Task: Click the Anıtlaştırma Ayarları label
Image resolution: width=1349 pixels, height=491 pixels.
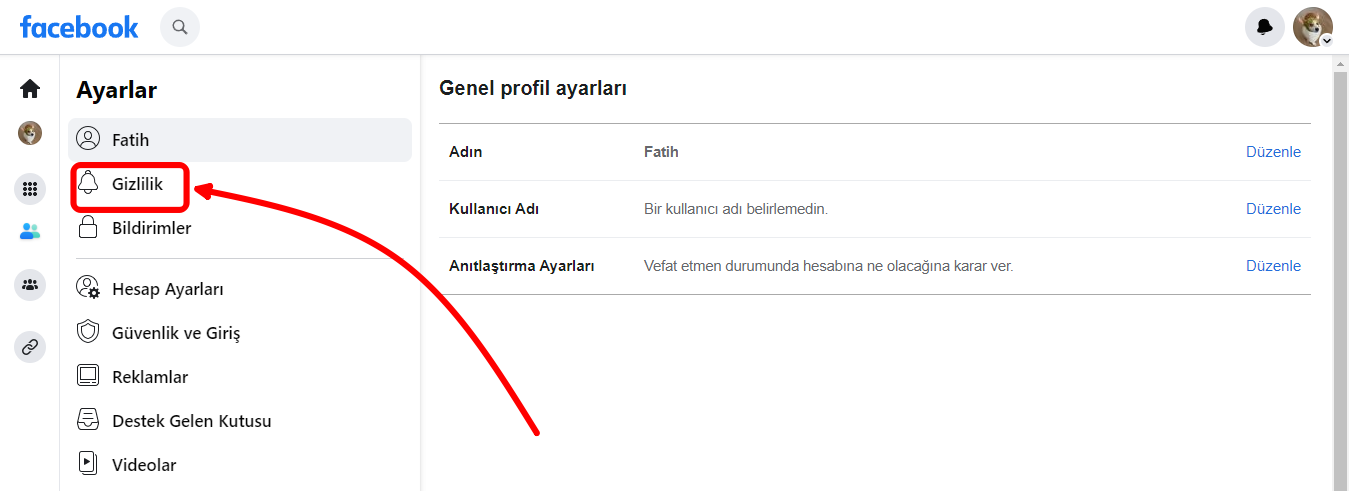Action: pos(522,266)
